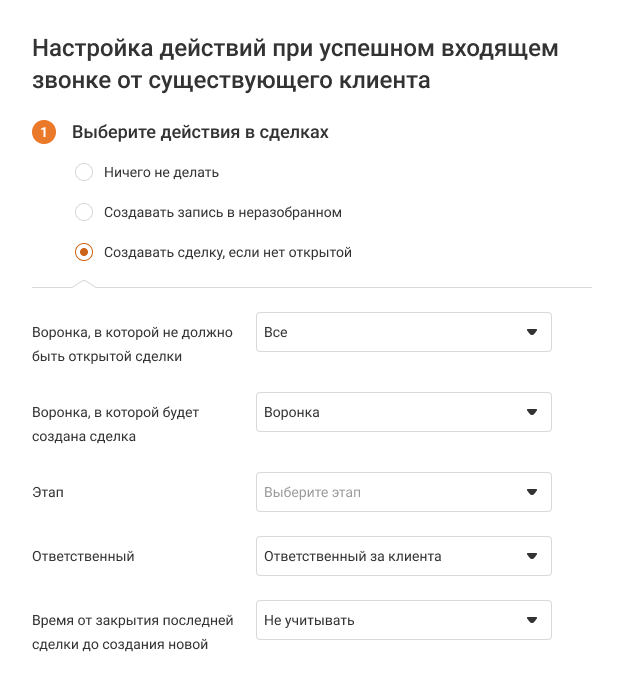Click the 'Этап' field label
The width and height of the screenshot is (624, 688).
48,492
